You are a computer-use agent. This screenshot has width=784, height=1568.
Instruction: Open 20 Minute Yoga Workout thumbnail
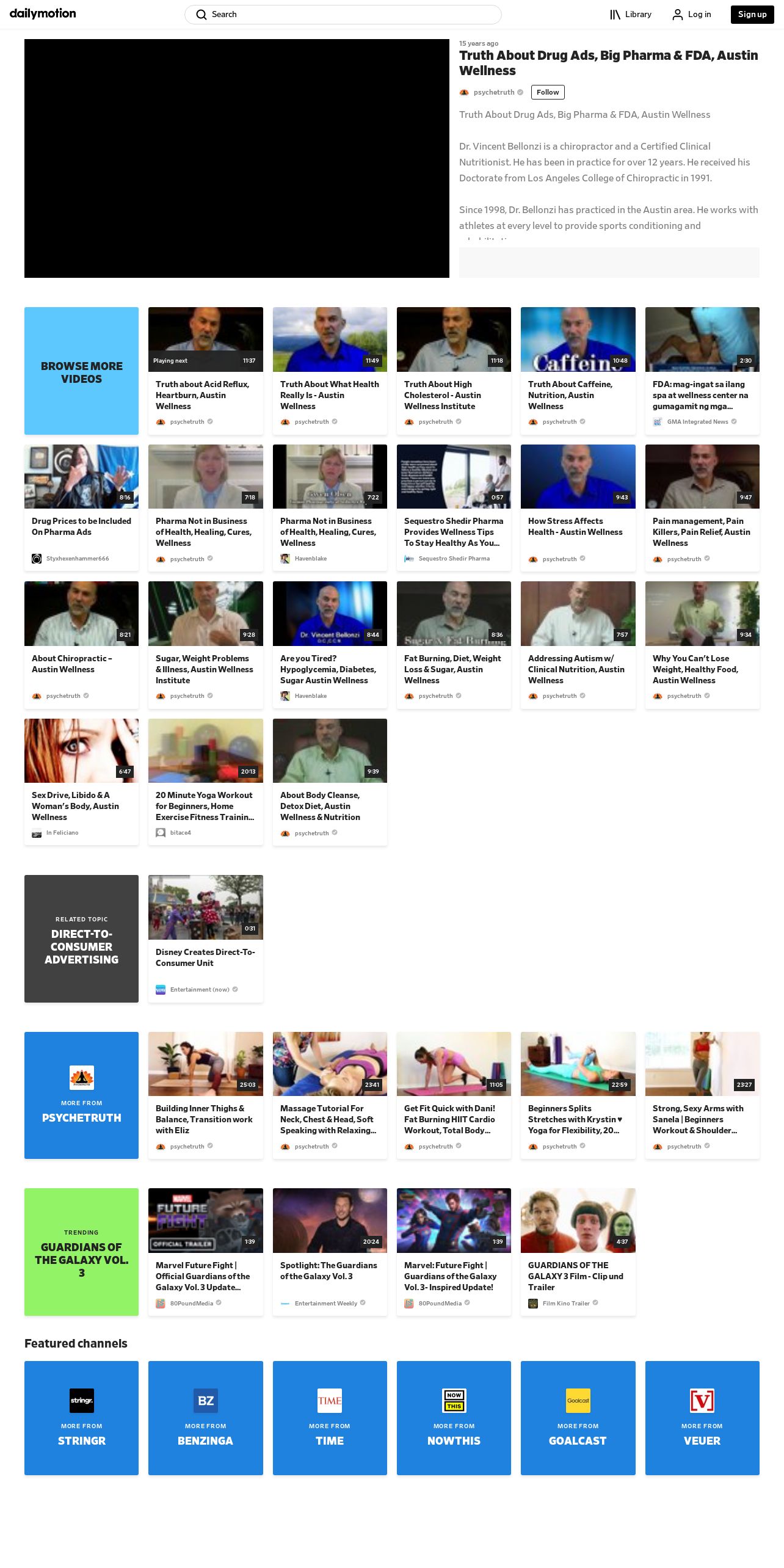coord(206,750)
